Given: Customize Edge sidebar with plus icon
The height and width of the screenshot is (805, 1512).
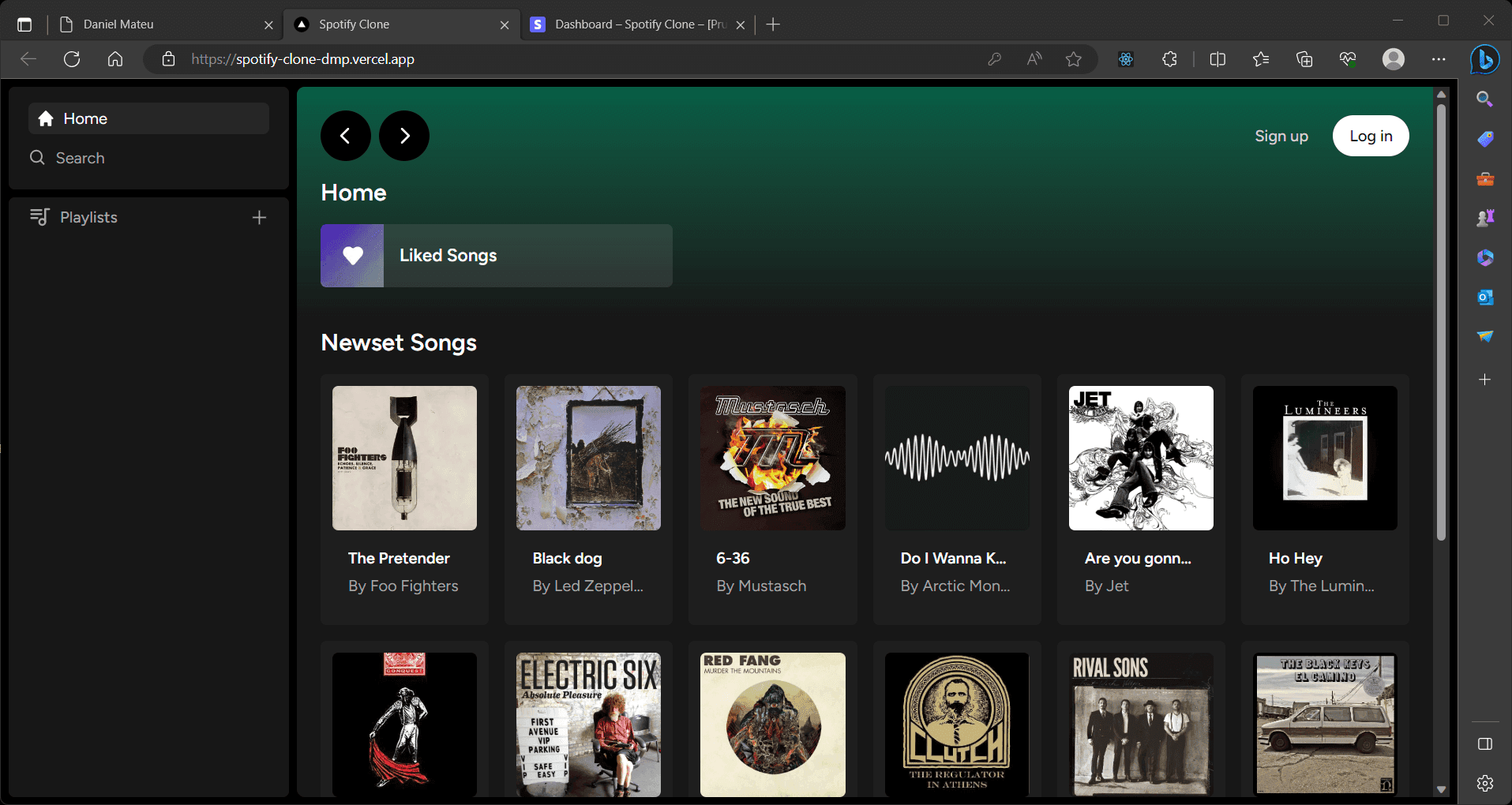Looking at the screenshot, I should tap(1485, 380).
